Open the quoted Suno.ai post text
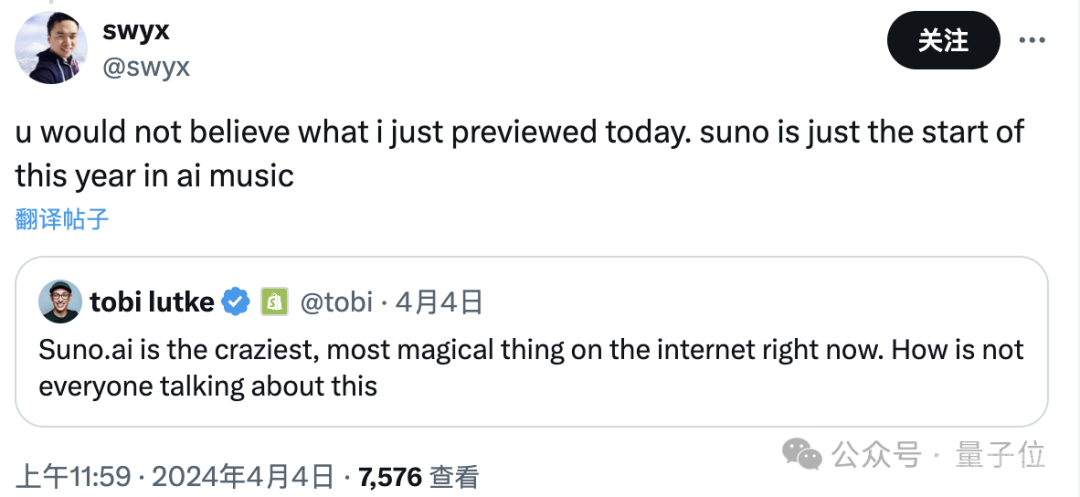This screenshot has width=1080, height=497. 530,368
